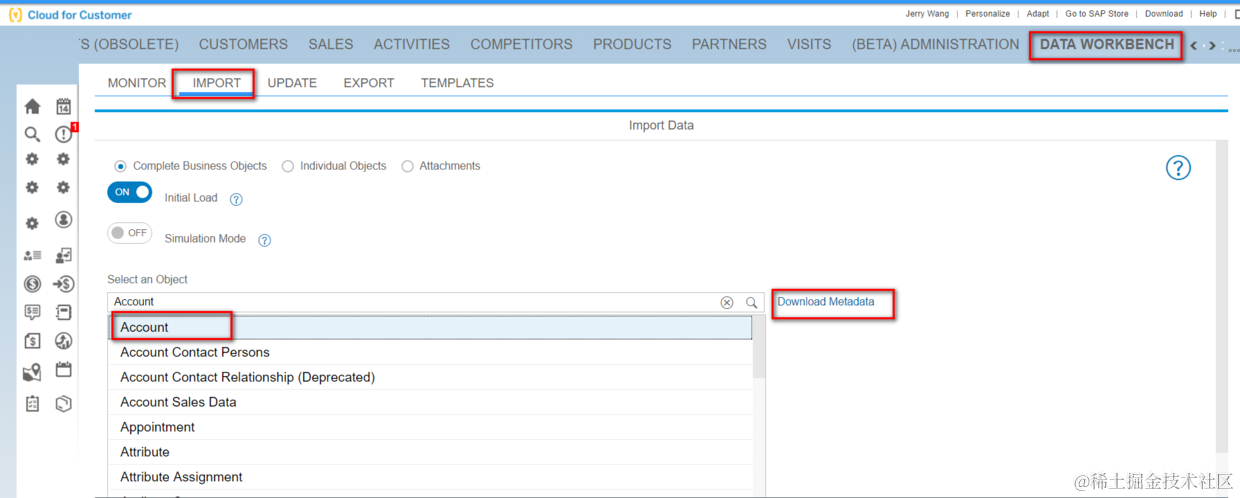Switch to the IMPORT tab

pyautogui.click(x=217, y=83)
